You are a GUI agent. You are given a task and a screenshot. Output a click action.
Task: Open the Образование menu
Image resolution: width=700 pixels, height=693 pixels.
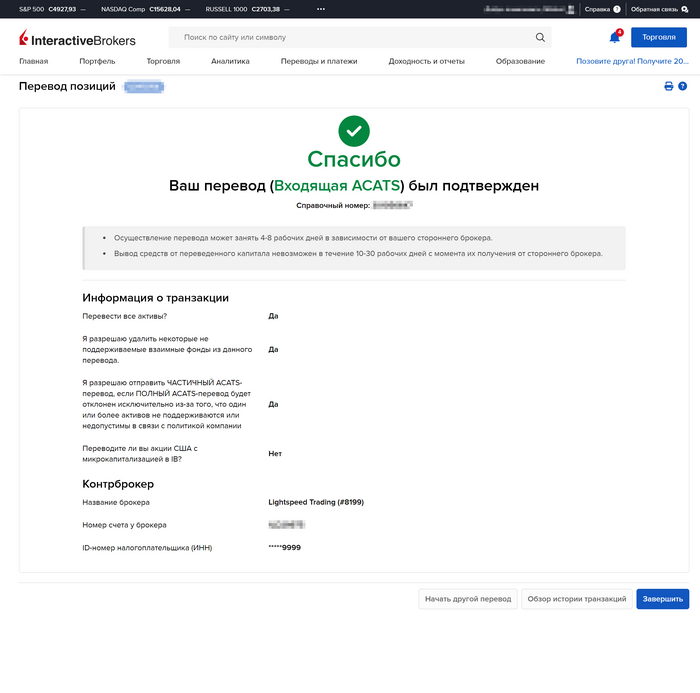(520, 61)
